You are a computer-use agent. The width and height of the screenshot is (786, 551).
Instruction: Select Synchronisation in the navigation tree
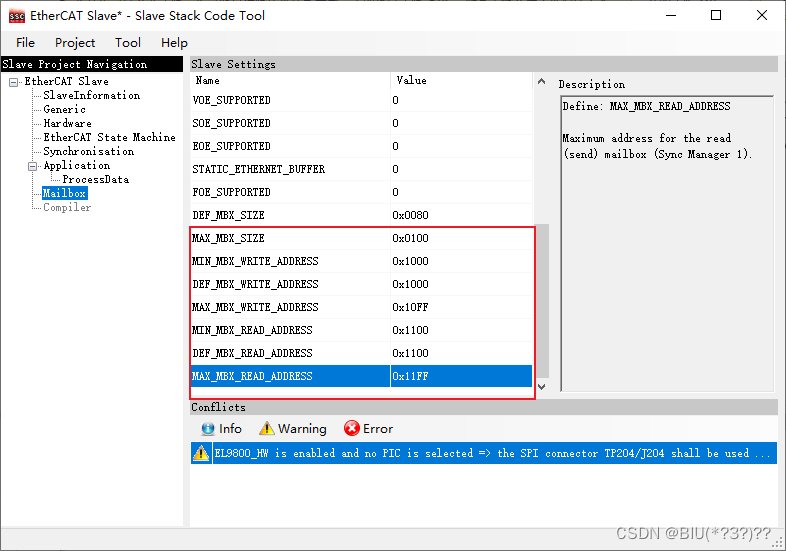[89, 151]
